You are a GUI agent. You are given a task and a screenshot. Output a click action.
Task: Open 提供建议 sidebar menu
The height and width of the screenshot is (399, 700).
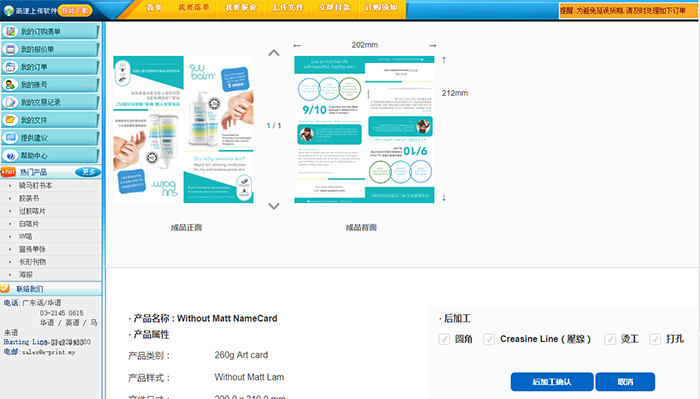(x=50, y=137)
